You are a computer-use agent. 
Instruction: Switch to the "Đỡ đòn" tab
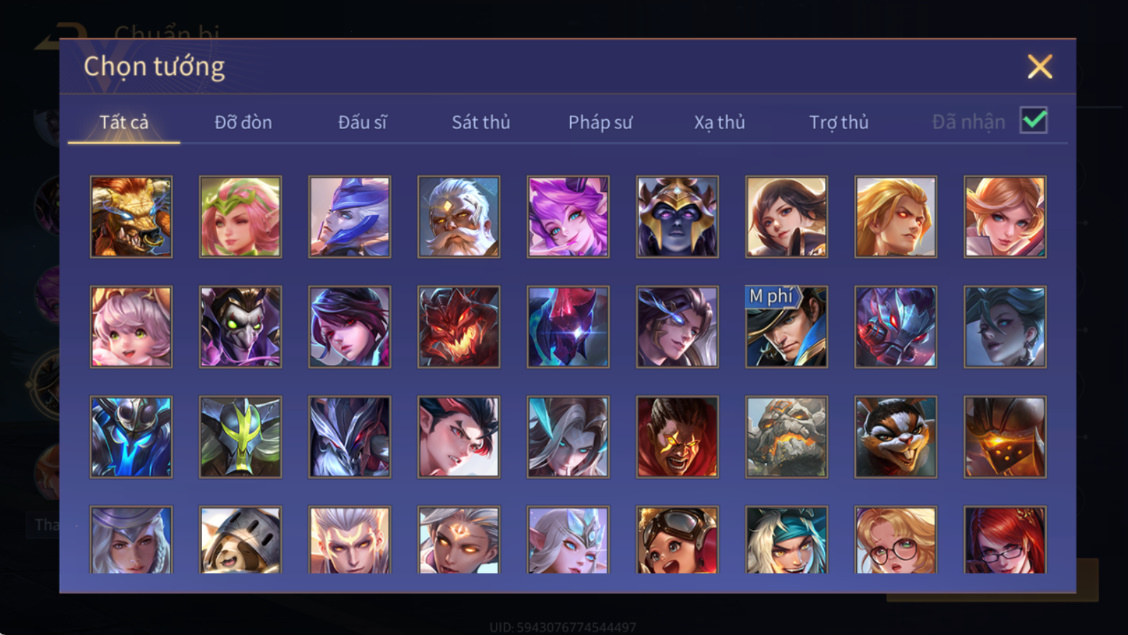point(243,122)
